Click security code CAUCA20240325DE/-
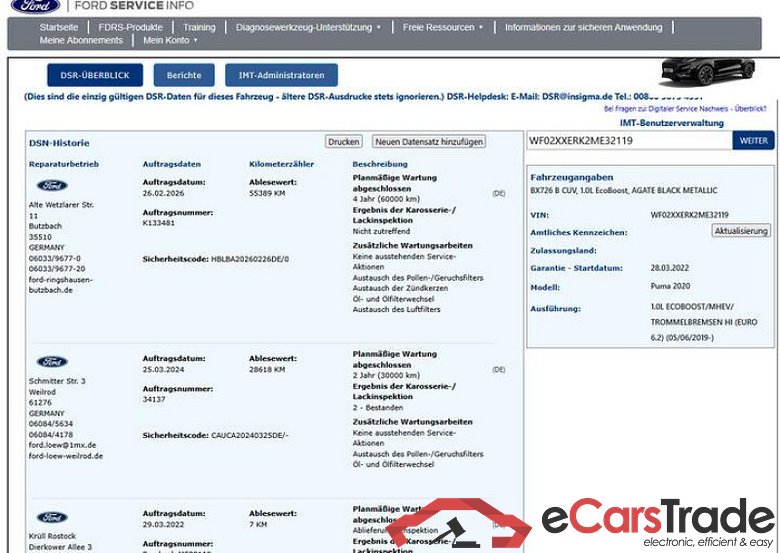 [250, 435]
